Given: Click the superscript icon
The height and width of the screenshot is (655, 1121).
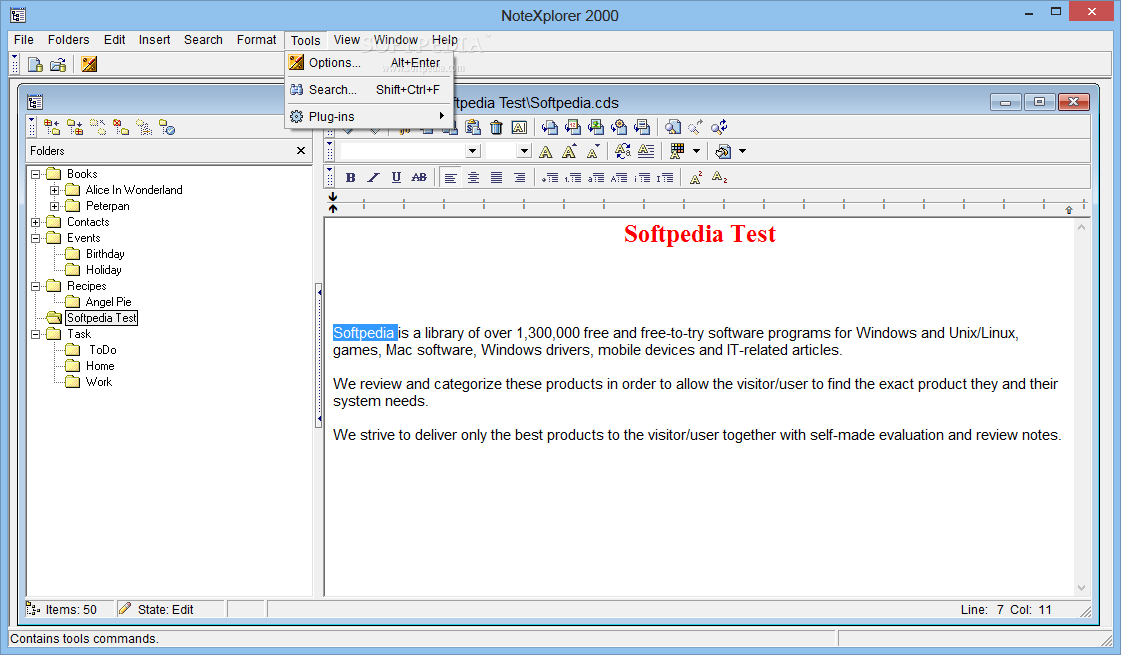Looking at the screenshot, I should pos(696,177).
